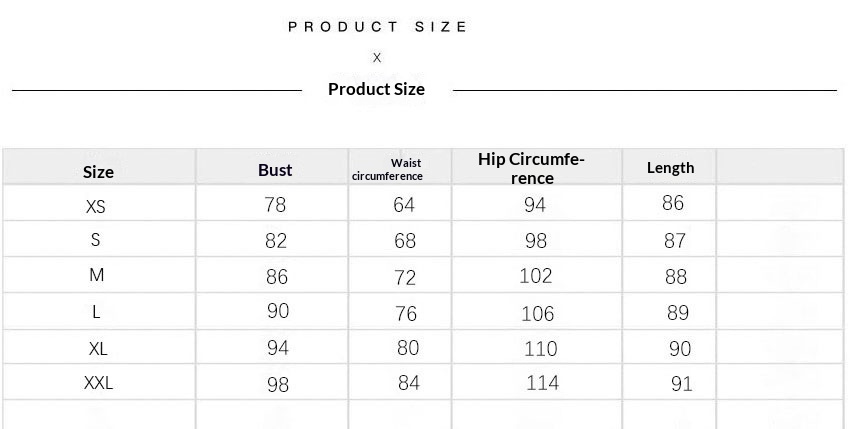
Task: Select the Length column header
Action: pyautogui.click(x=670, y=168)
